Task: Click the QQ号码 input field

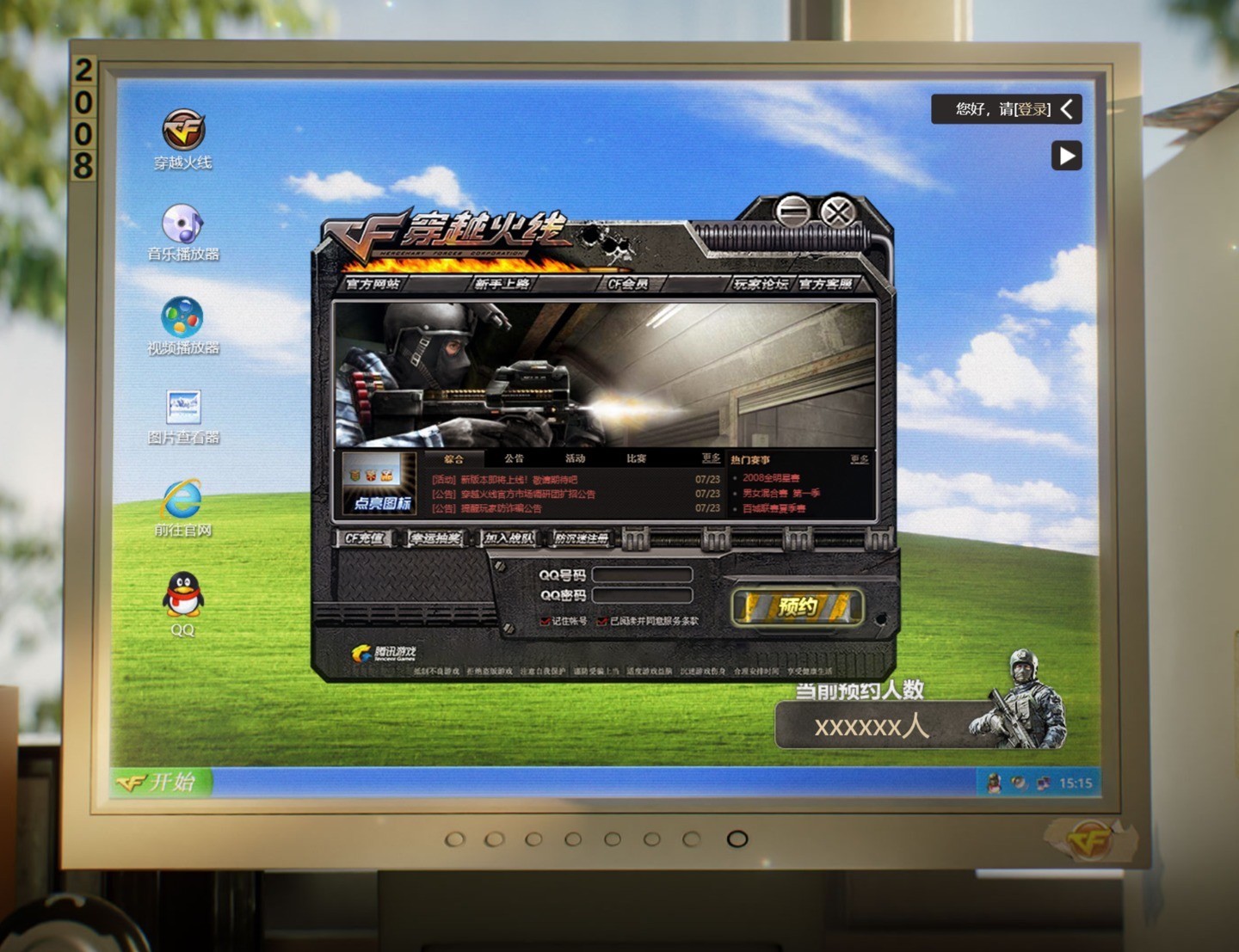Action: pyautogui.click(x=643, y=574)
